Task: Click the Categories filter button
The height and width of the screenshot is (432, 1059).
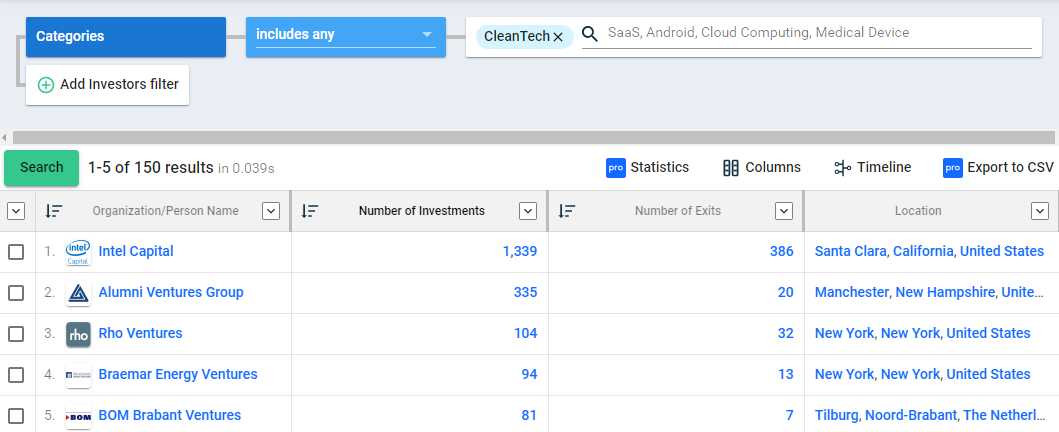Action: click(126, 37)
